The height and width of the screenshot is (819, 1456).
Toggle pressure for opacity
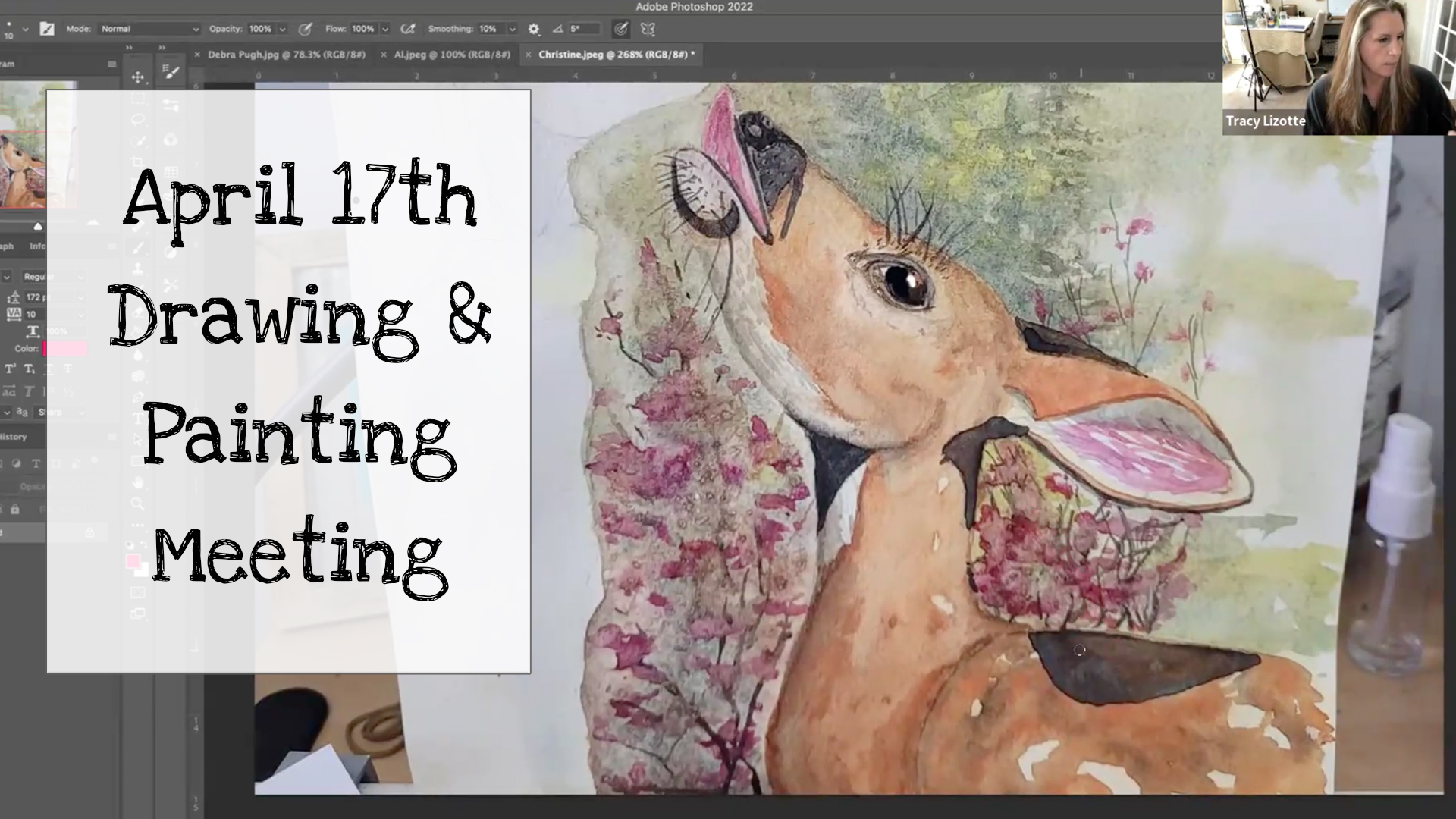305,29
